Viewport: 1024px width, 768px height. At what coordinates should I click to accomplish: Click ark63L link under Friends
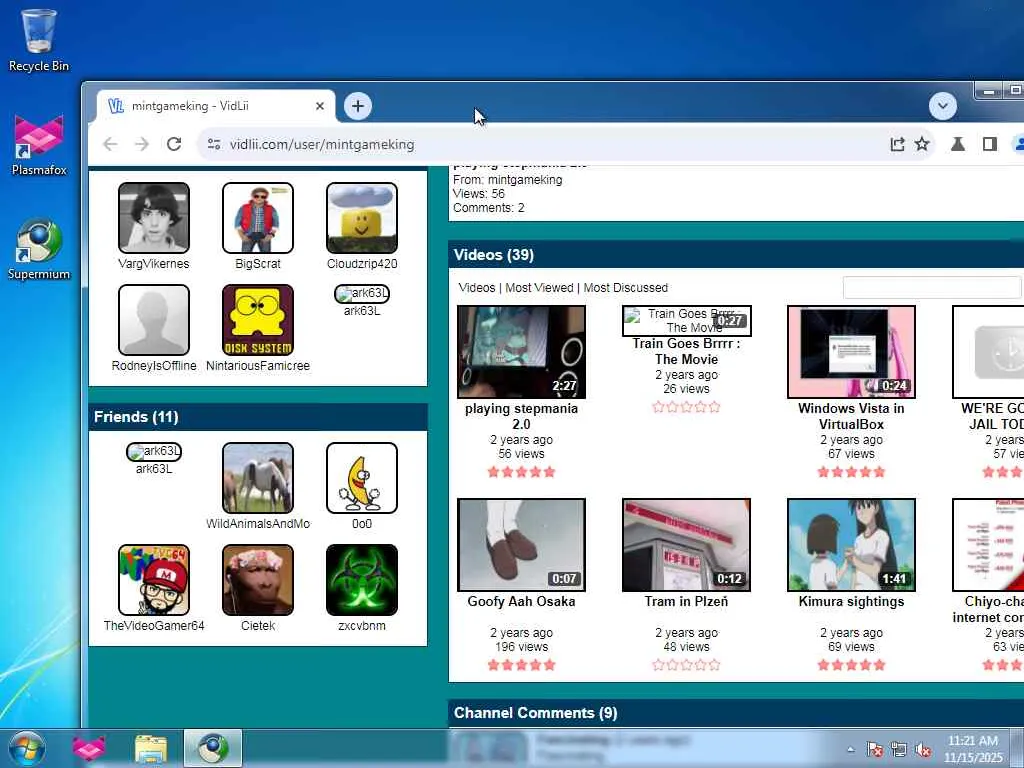(x=153, y=469)
